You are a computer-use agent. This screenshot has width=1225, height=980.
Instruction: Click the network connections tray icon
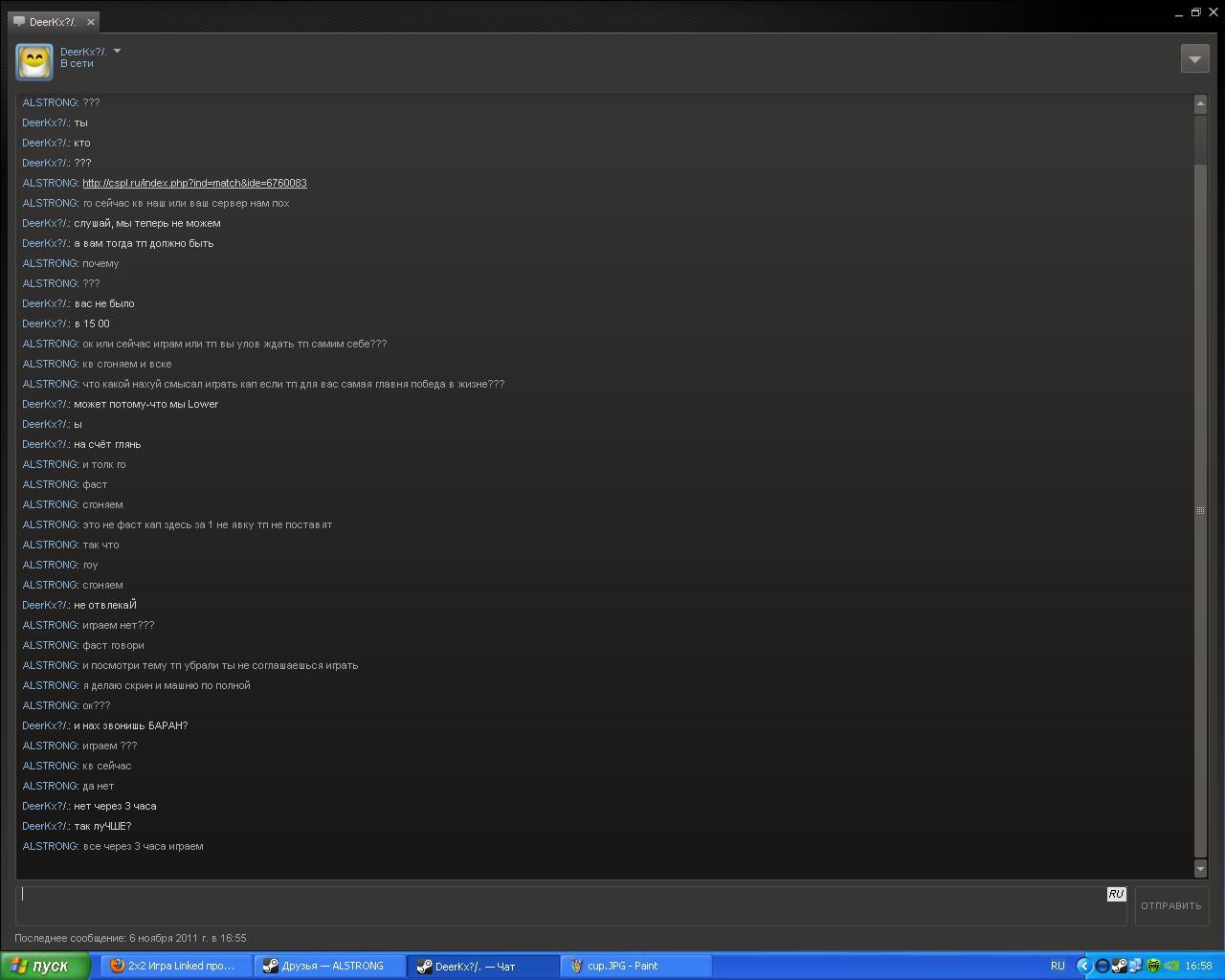tap(1135, 966)
